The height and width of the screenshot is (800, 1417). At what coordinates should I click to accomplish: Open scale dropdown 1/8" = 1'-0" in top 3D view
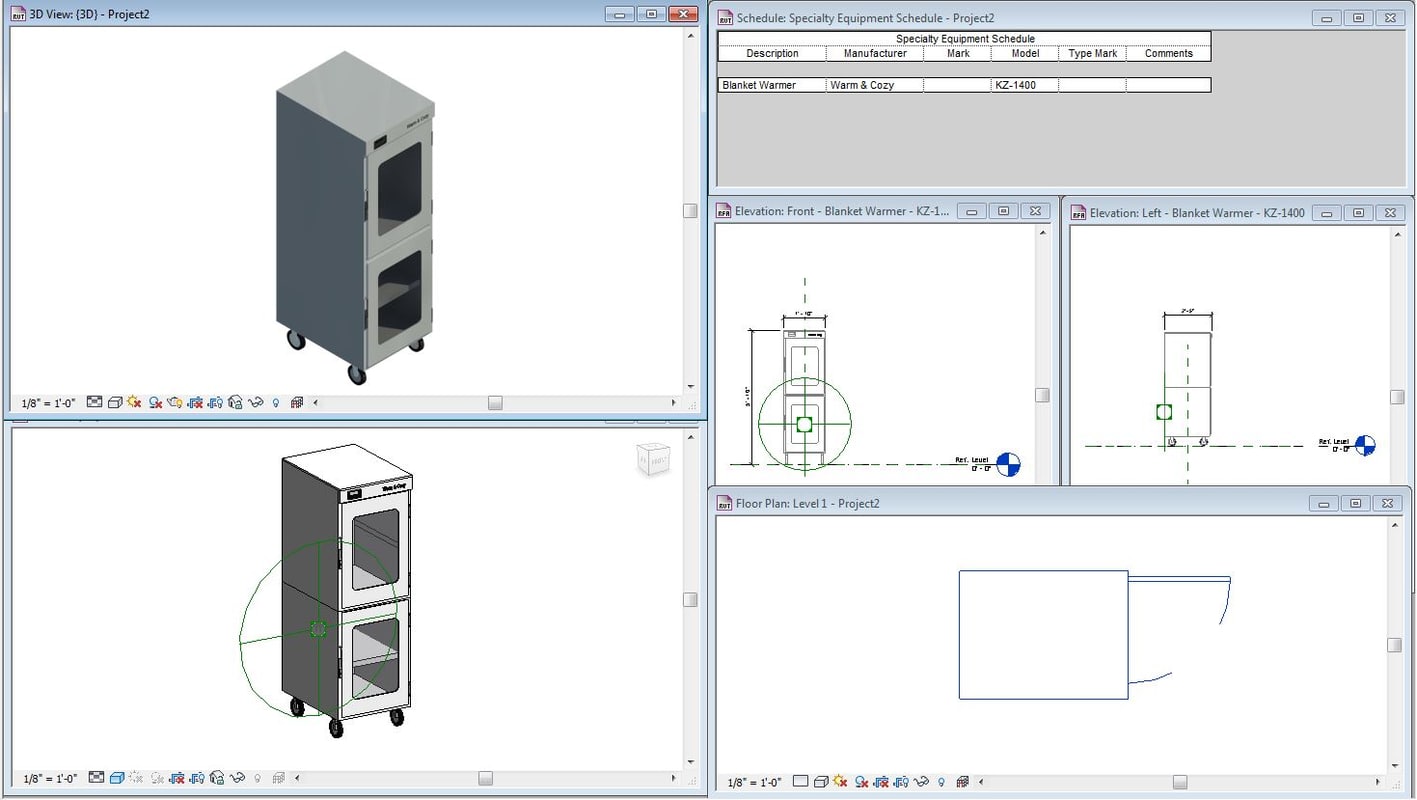[48, 403]
